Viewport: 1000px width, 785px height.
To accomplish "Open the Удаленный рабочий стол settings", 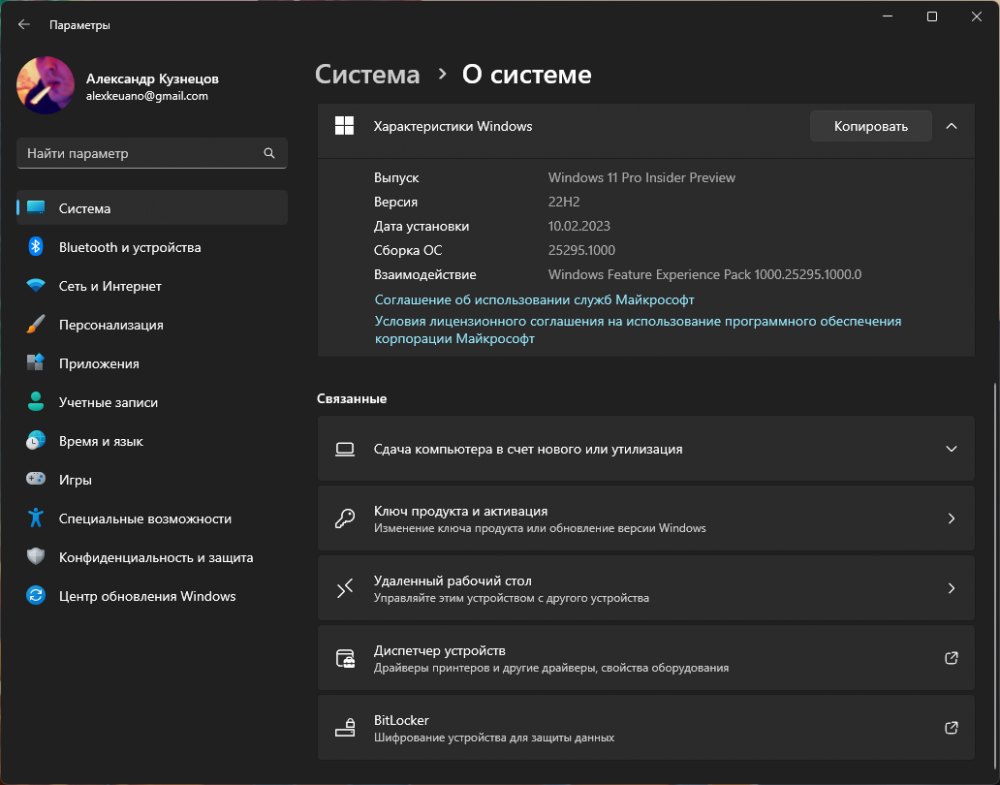I will 645,589.
